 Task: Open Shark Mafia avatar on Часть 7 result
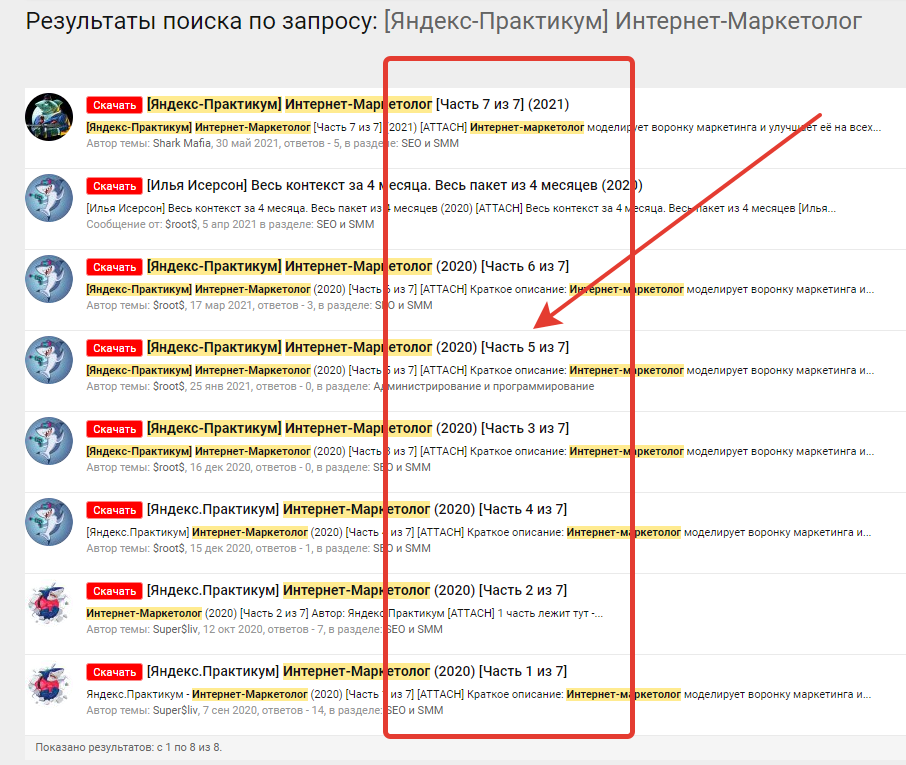tap(49, 117)
